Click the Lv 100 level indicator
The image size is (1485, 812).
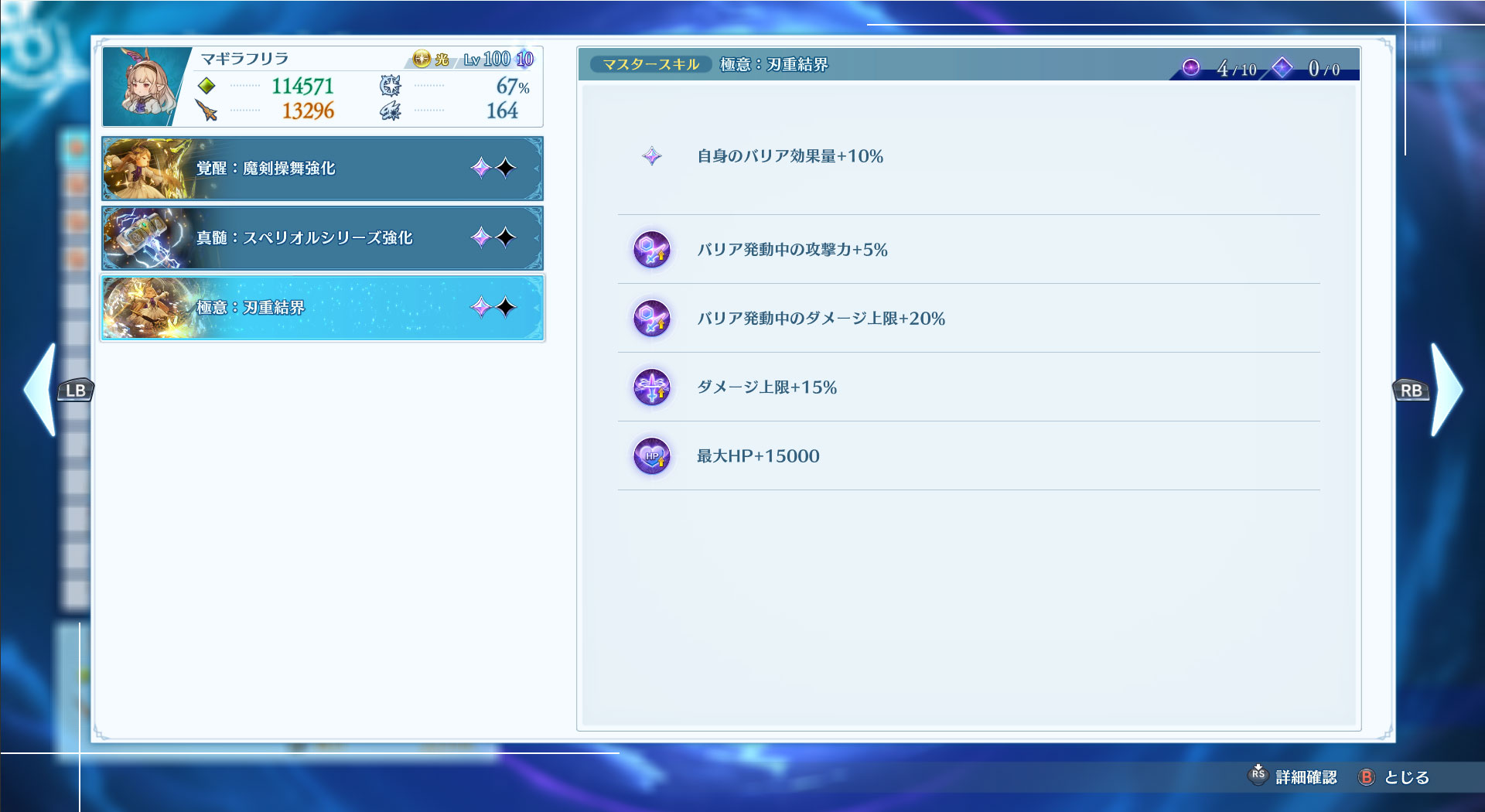tap(487, 59)
